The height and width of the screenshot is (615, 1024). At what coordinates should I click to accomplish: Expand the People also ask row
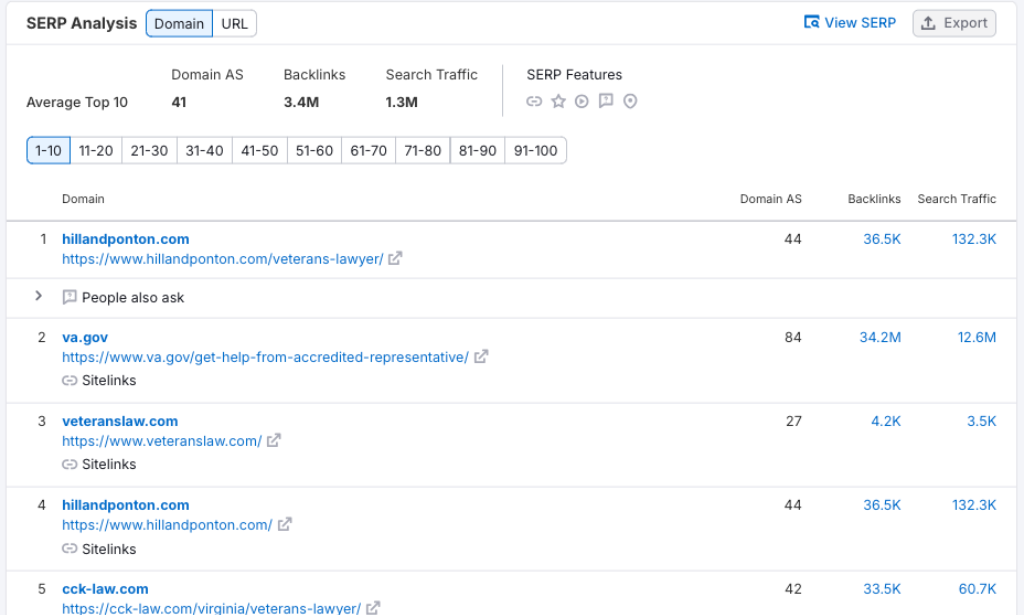pyautogui.click(x=39, y=296)
